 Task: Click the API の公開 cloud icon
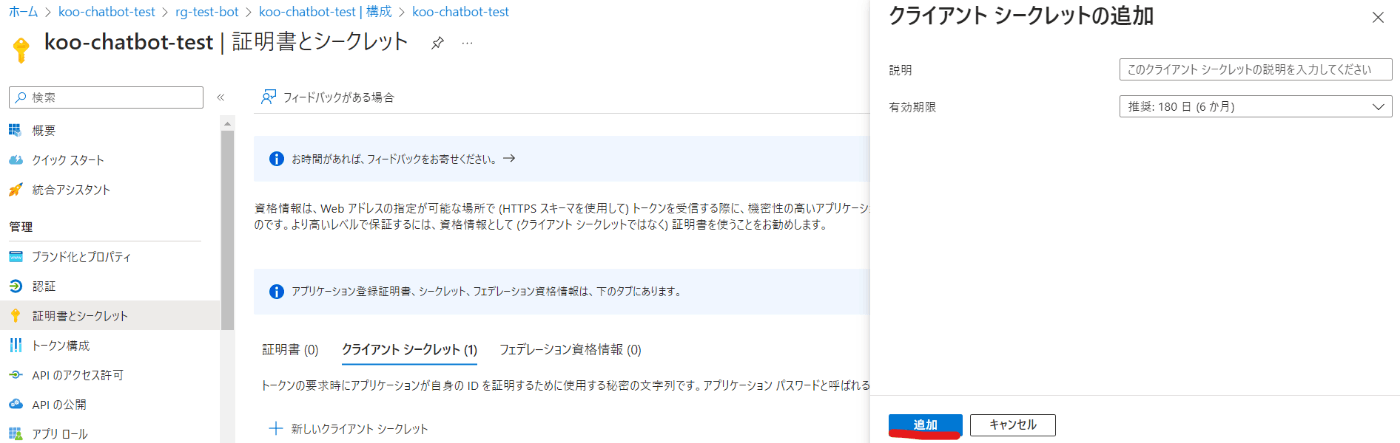pyautogui.click(x=15, y=404)
